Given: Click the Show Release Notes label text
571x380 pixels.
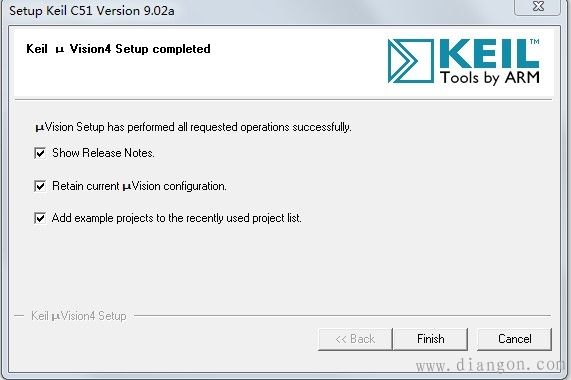Looking at the screenshot, I should point(103,153).
